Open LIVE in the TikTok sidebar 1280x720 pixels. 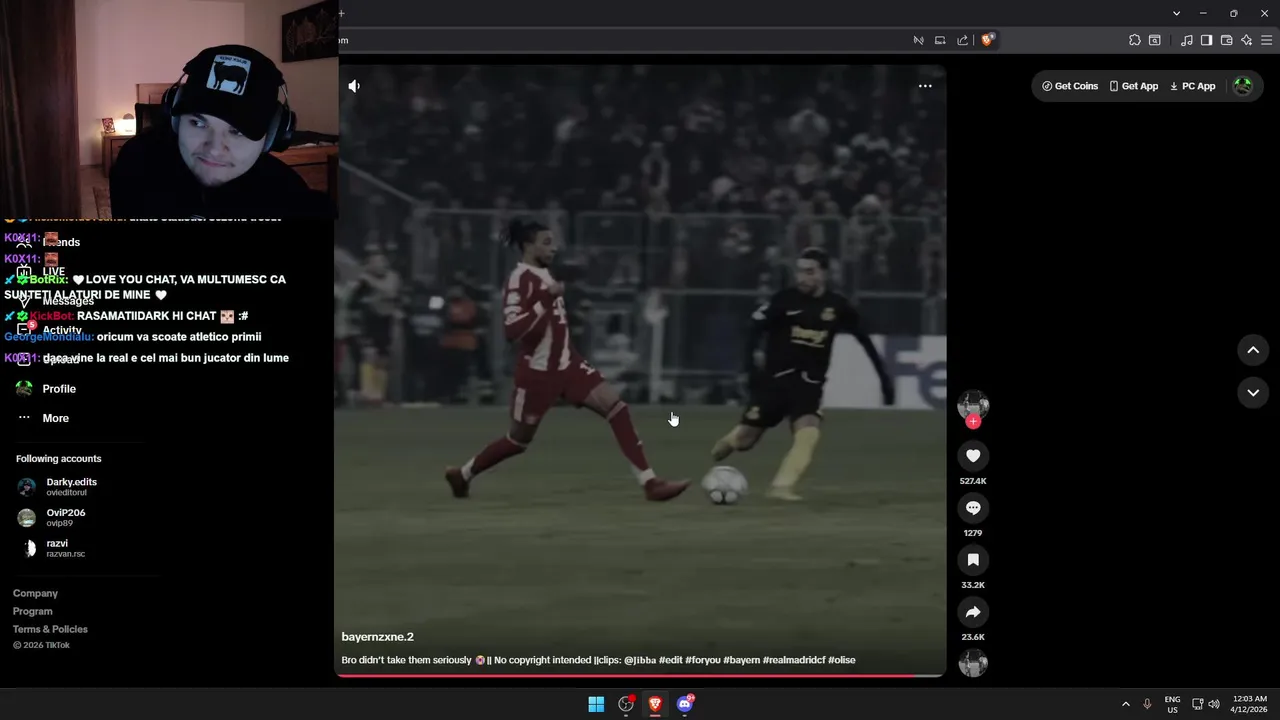coord(42,272)
